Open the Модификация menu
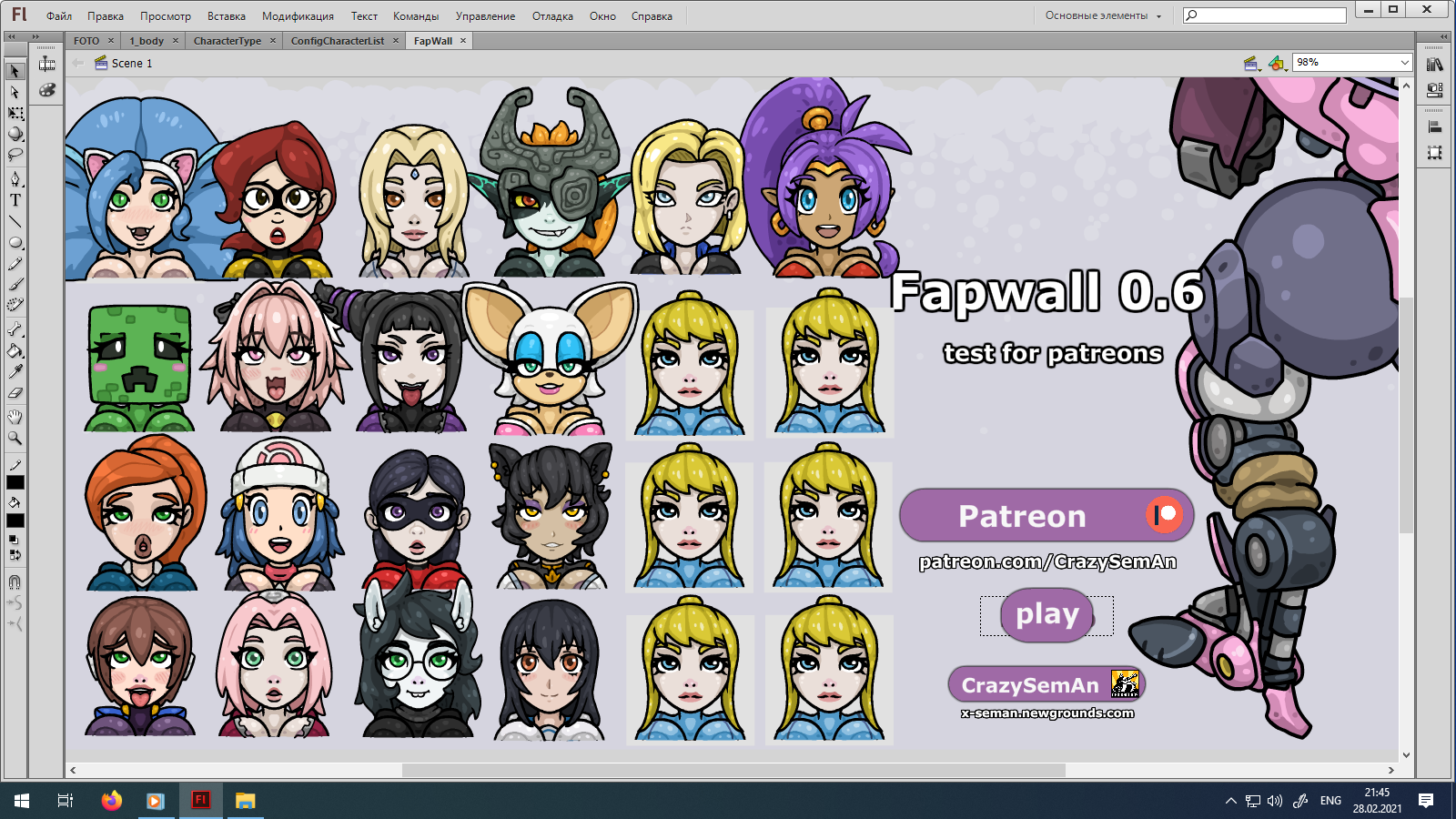Screen dimensions: 1456x819 [x=298, y=16]
